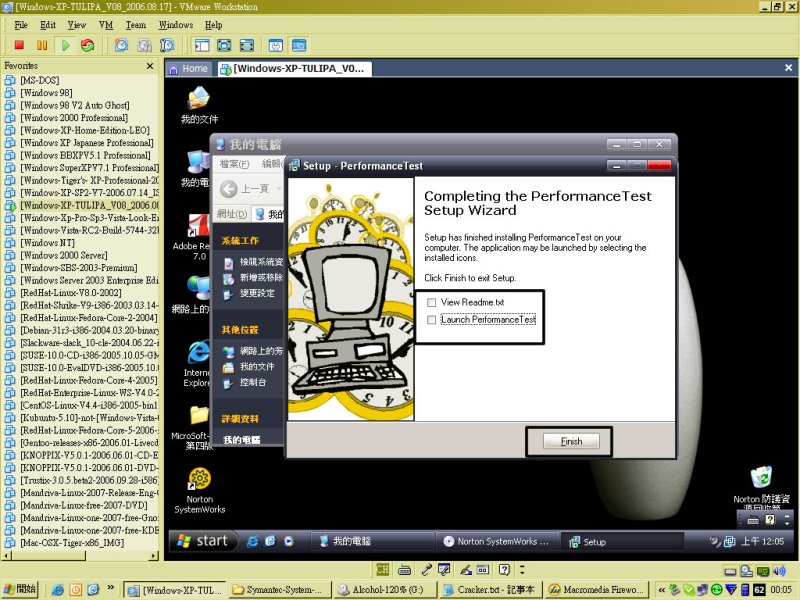Show the console view toolbar icon

point(299,45)
